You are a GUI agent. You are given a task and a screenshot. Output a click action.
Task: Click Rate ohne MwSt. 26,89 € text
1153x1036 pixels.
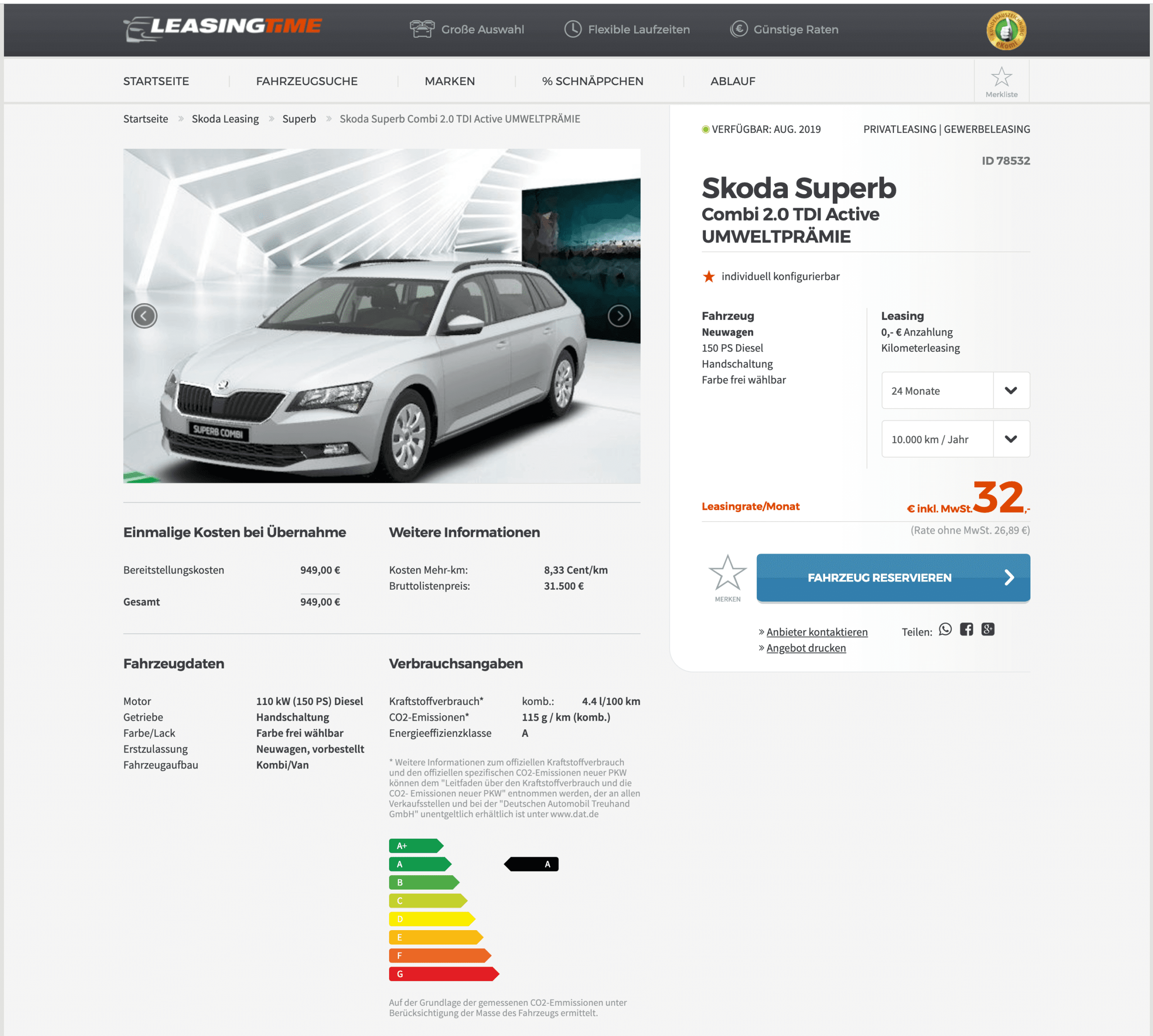click(x=970, y=530)
